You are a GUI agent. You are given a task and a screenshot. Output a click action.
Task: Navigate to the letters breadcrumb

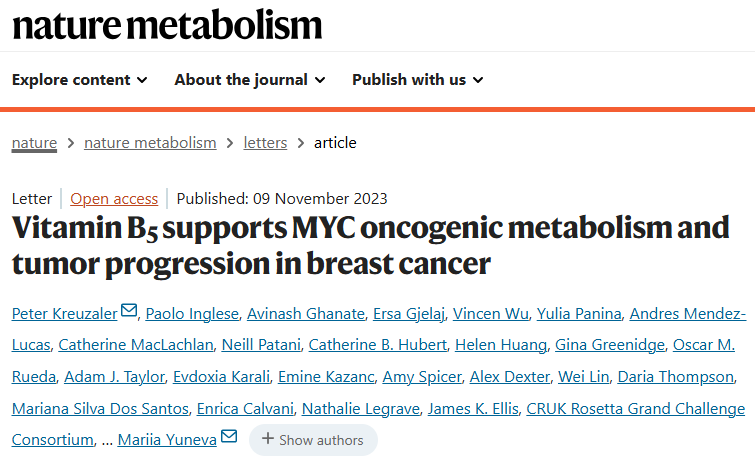coord(265,143)
